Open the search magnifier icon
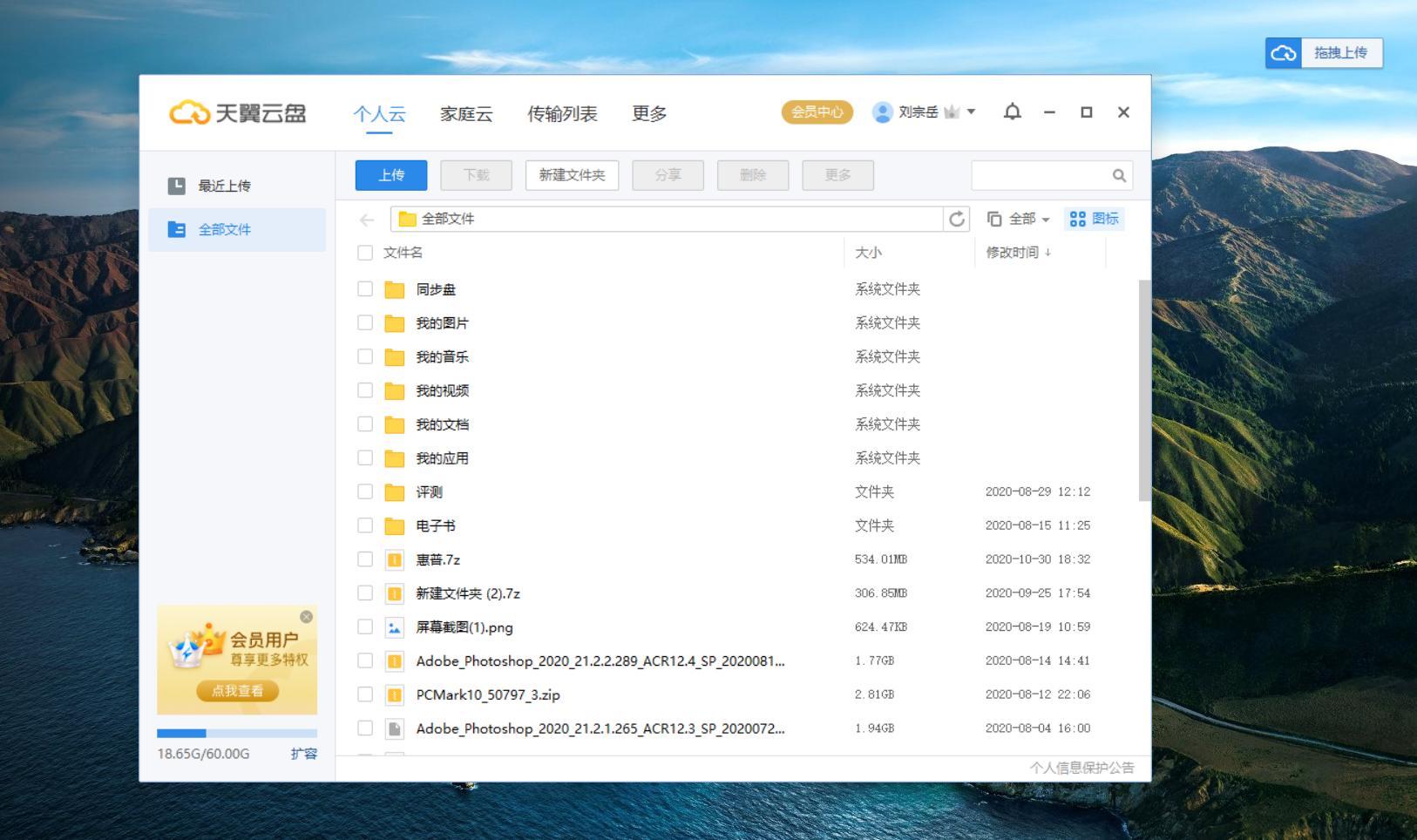Image resolution: width=1417 pixels, height=840 pixels. click(x=1118, y=175)
